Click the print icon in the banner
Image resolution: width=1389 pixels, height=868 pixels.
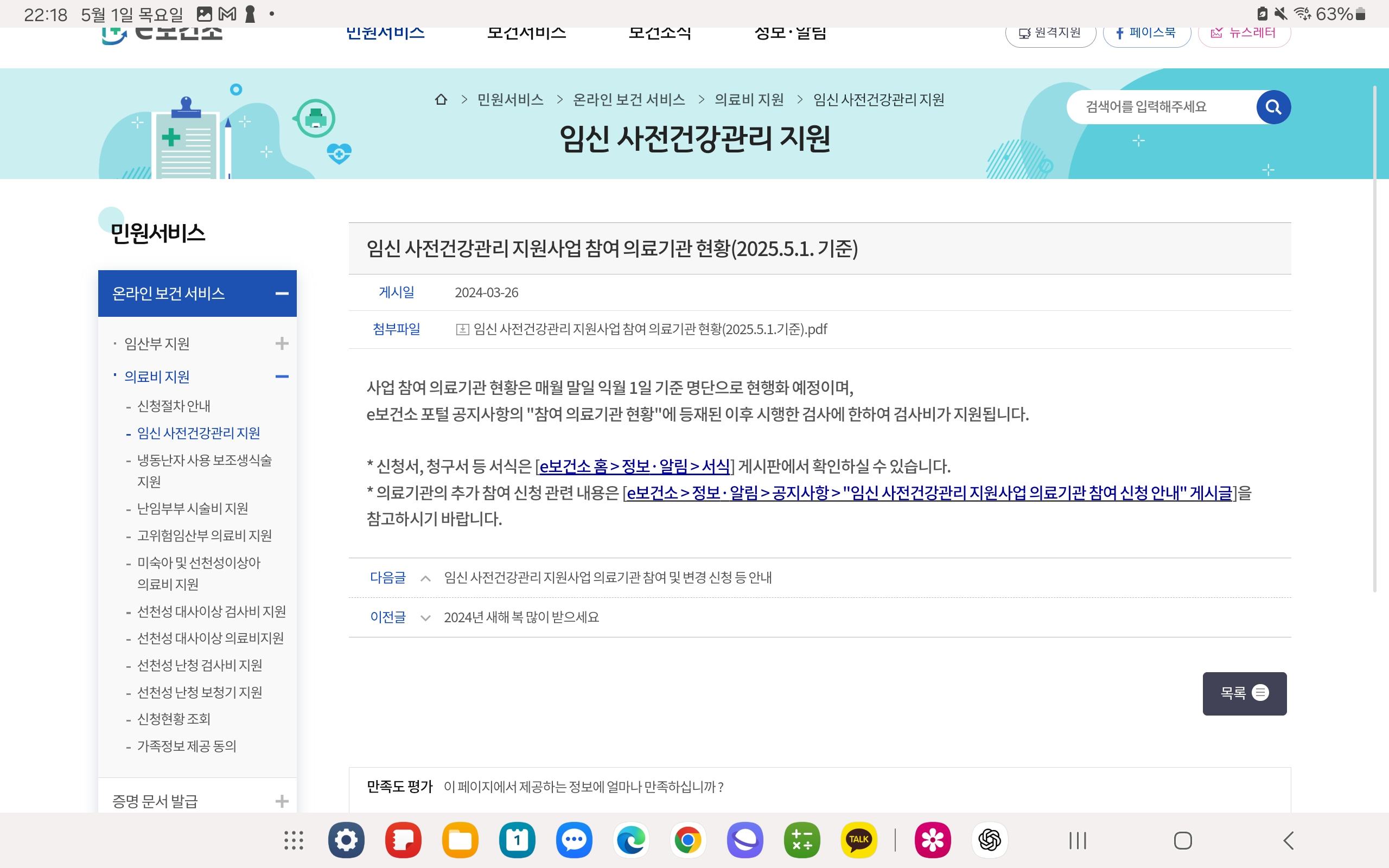coord(316,118)
